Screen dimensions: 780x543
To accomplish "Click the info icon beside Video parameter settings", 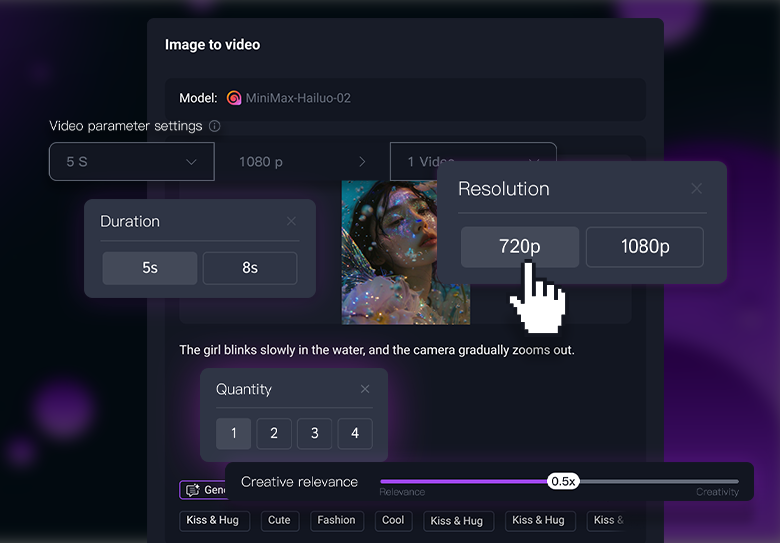I will [x=215, y=127].
